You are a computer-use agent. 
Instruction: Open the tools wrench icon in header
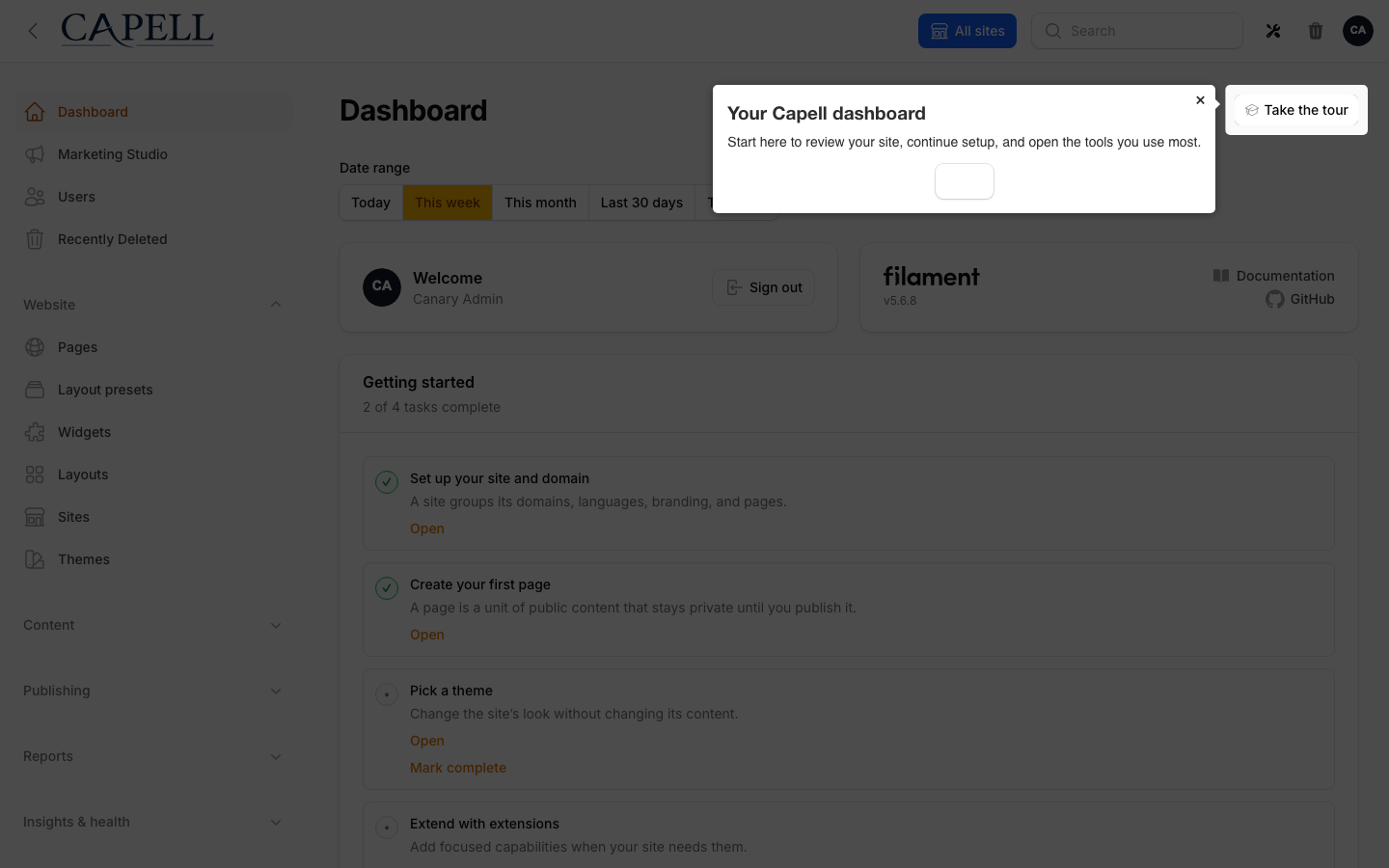pyautogui.click(x=1273, y=31)
